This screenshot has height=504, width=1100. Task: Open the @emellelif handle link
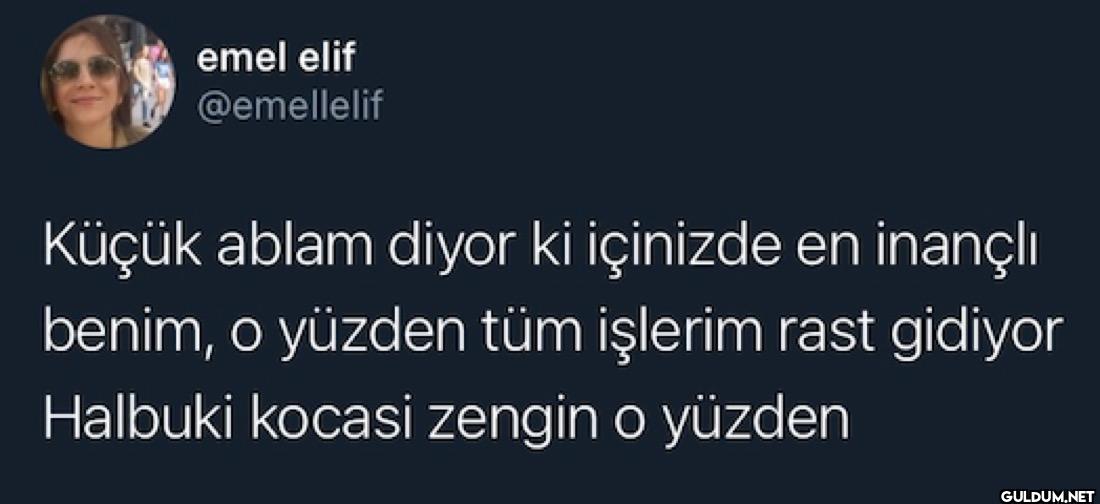(x=289, y=105)
